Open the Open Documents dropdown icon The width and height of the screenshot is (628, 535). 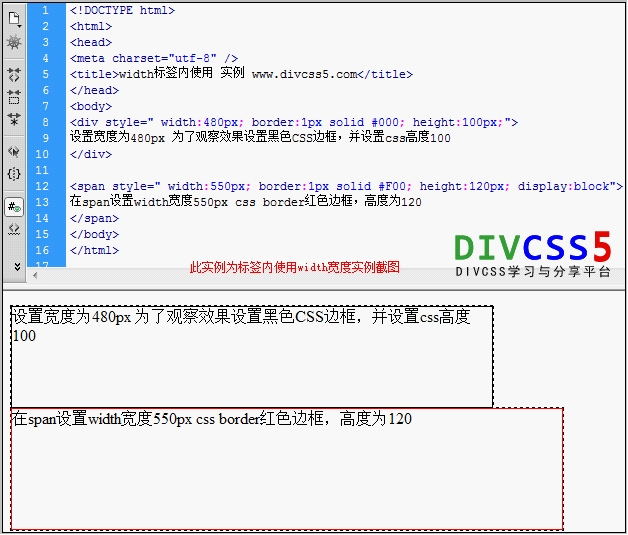coord(14,17)
